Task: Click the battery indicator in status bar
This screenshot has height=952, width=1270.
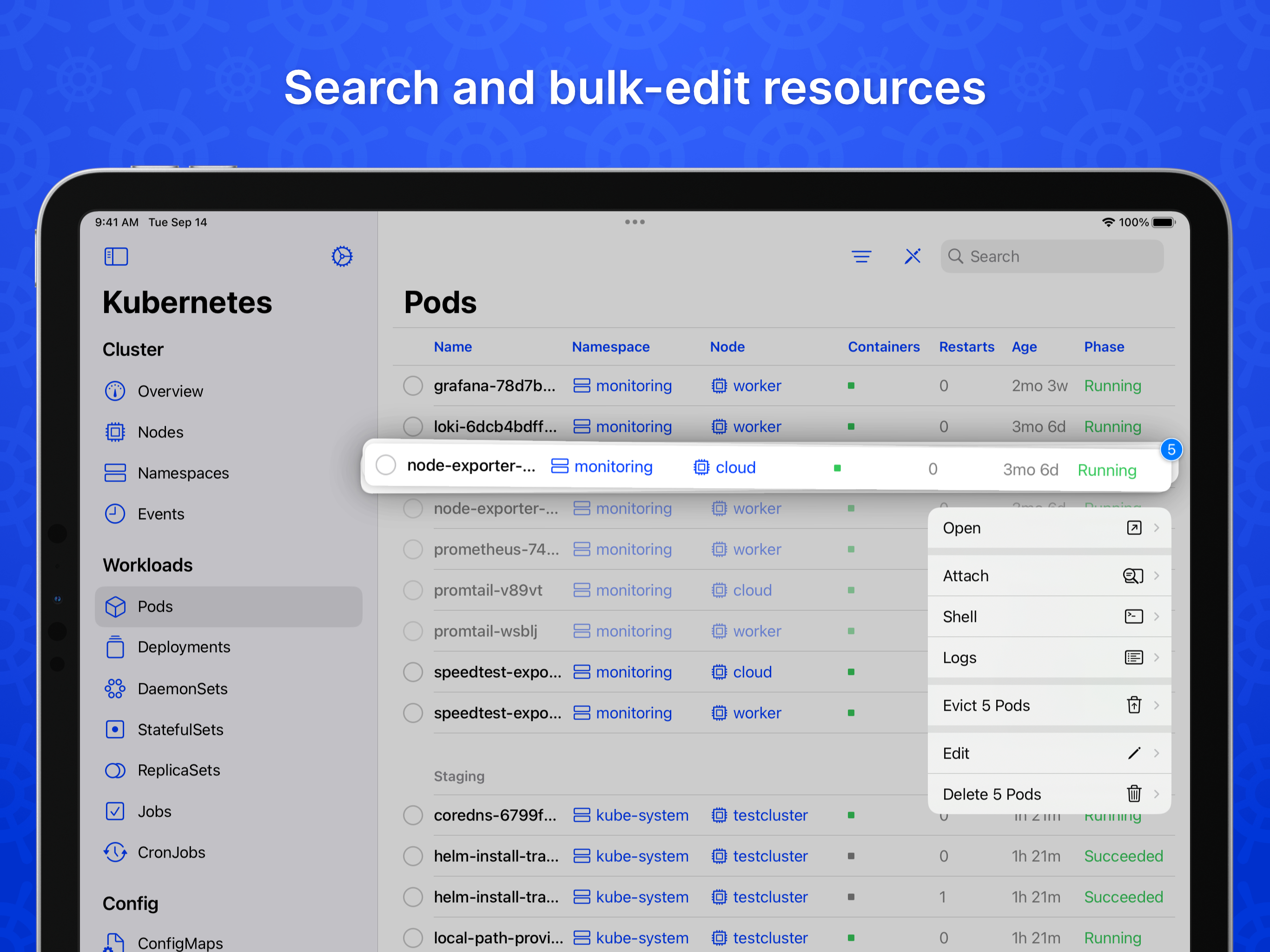Action: [1164, 222]
